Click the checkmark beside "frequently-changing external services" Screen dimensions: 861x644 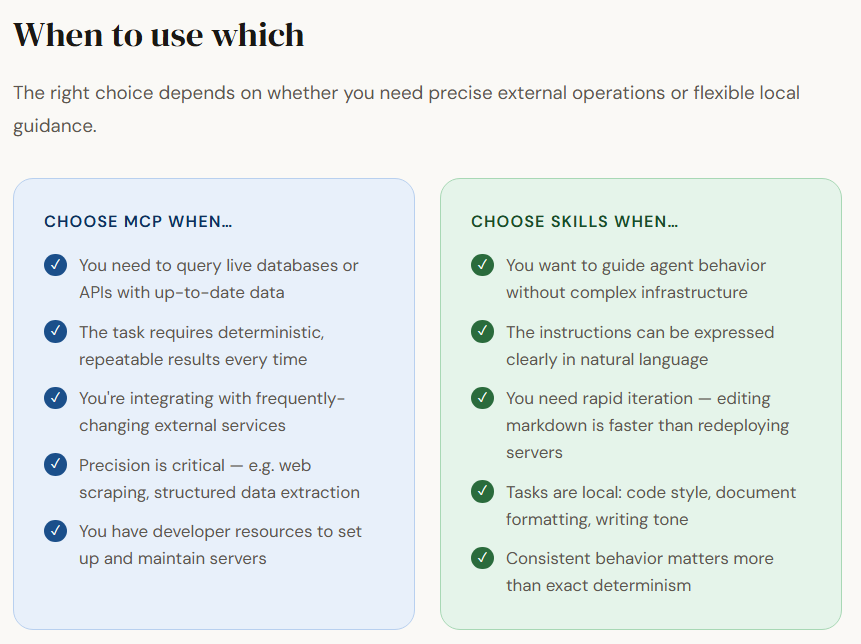pyautogui.click(x=56, y=398)
